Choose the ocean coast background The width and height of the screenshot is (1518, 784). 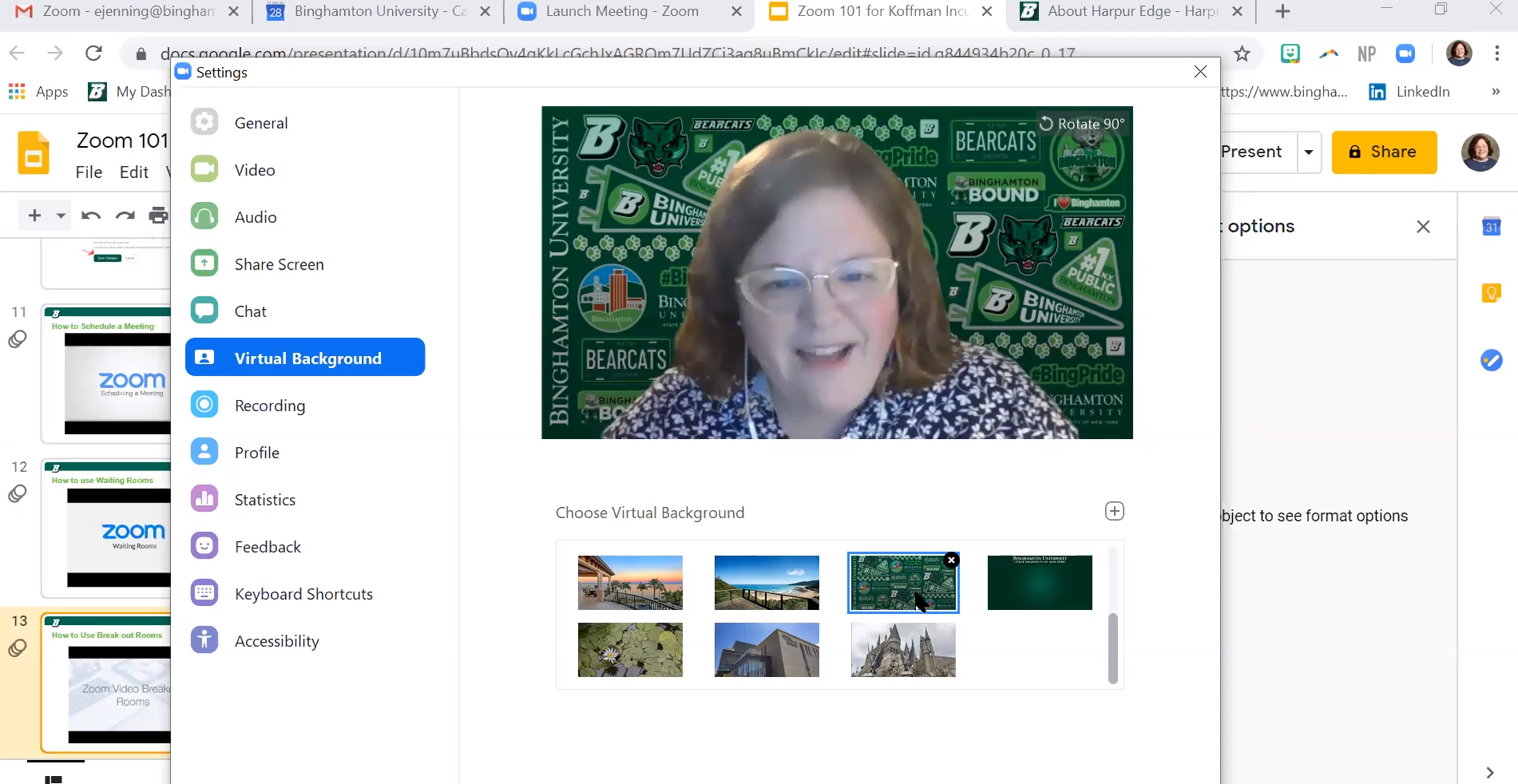[767, 583]
